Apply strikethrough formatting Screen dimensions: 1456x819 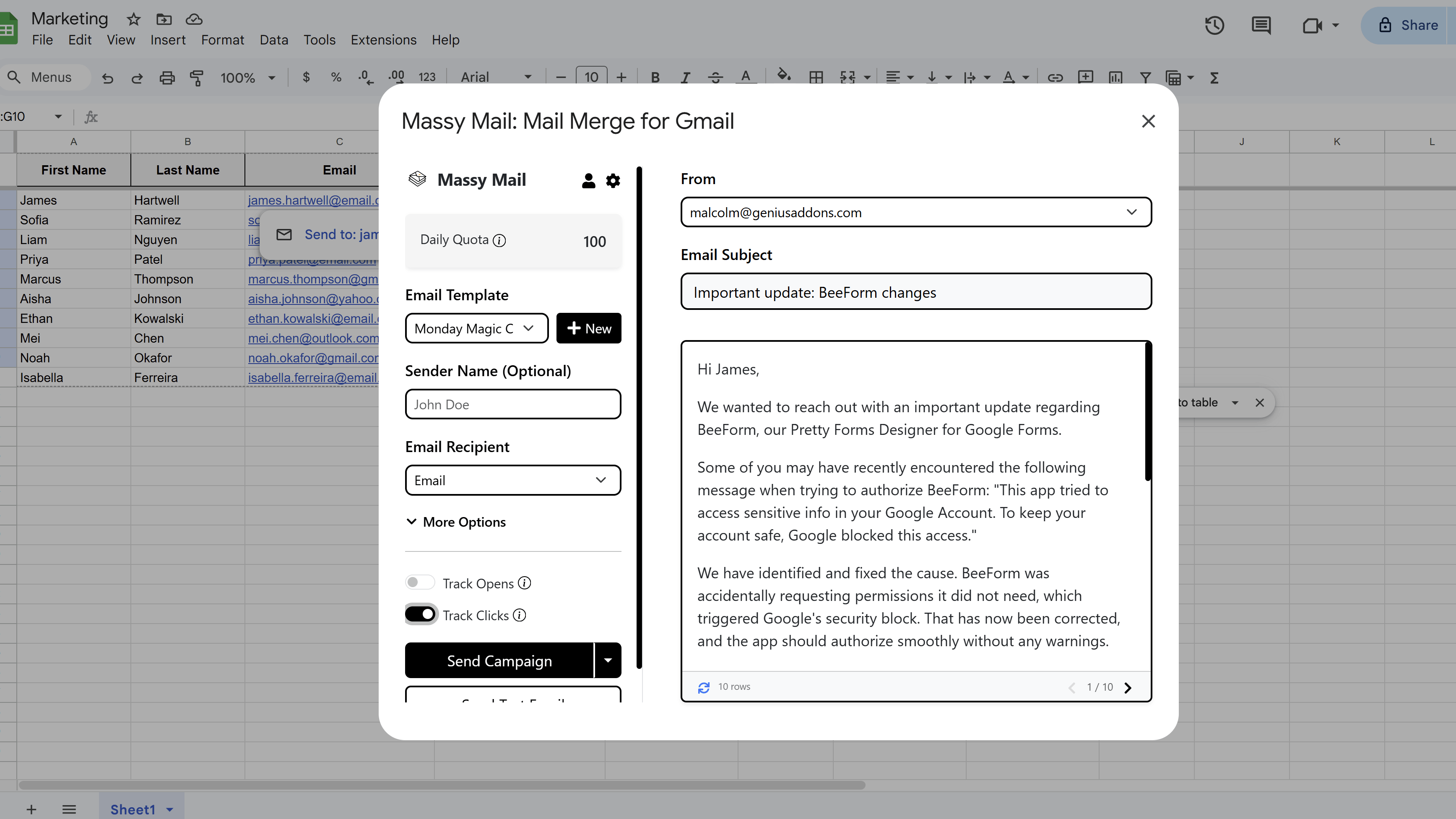tap(715, 78)
